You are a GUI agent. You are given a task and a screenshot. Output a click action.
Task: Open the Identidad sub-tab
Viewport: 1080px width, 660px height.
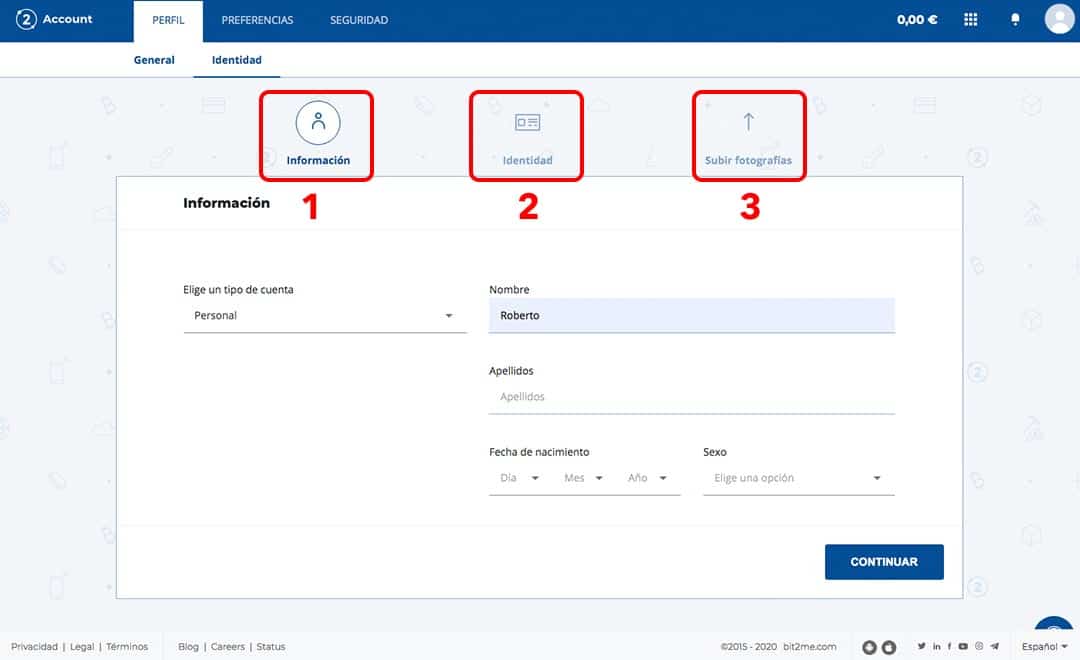[x=236, y=60]
